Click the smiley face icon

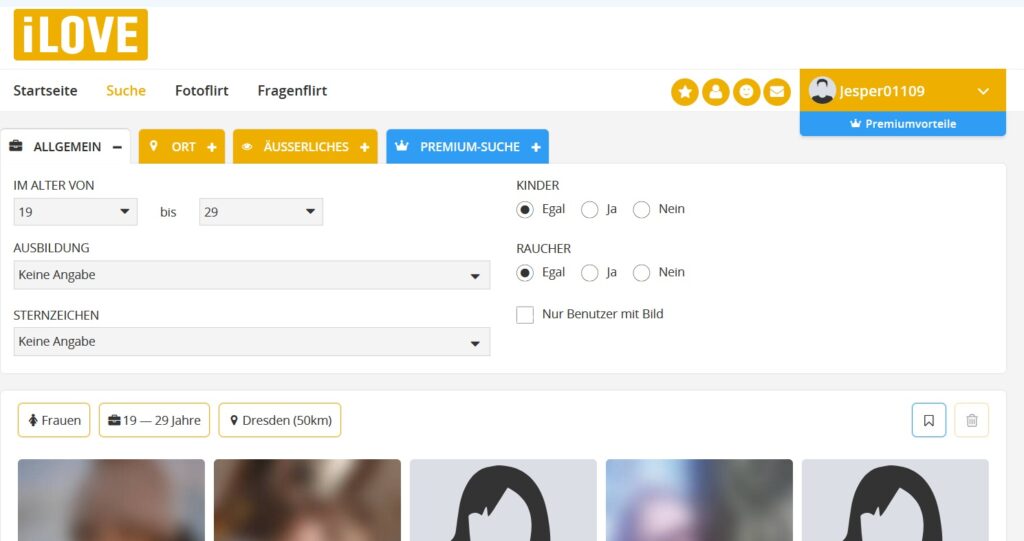tap(746, 92)
